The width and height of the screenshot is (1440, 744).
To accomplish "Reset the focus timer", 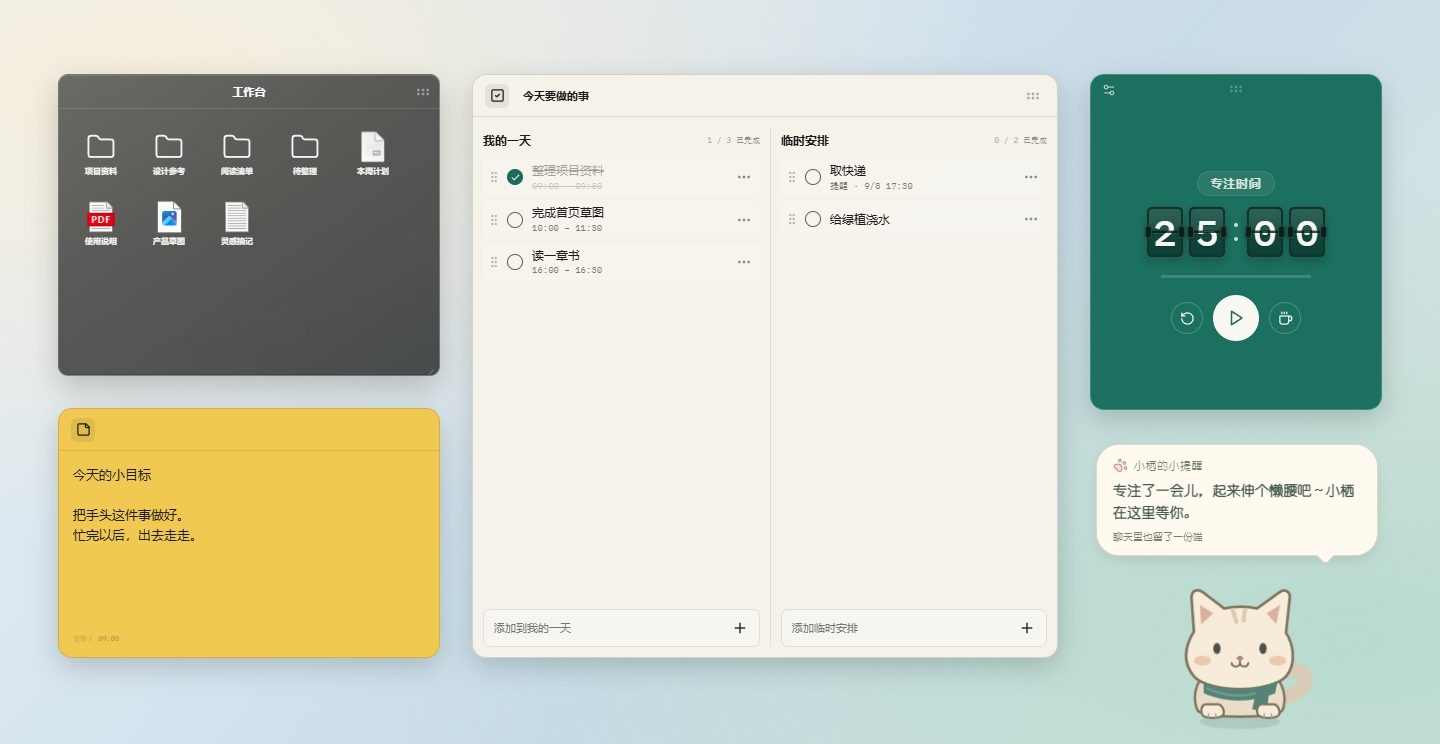I will [1187, 318].
